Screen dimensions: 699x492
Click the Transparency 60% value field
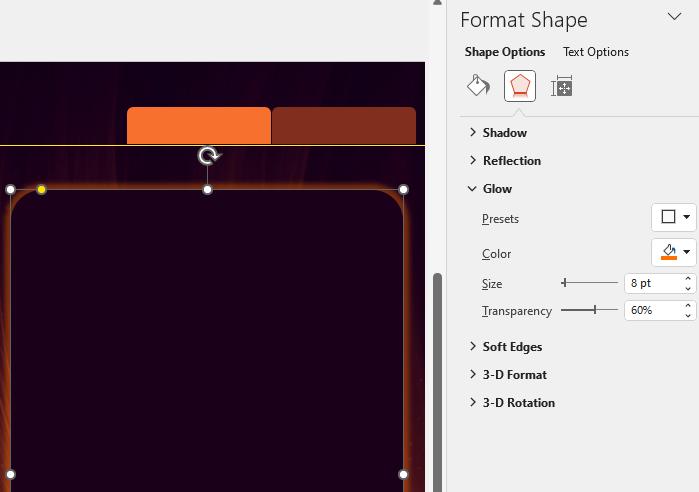pyautogui.click(x=654, y=310)
